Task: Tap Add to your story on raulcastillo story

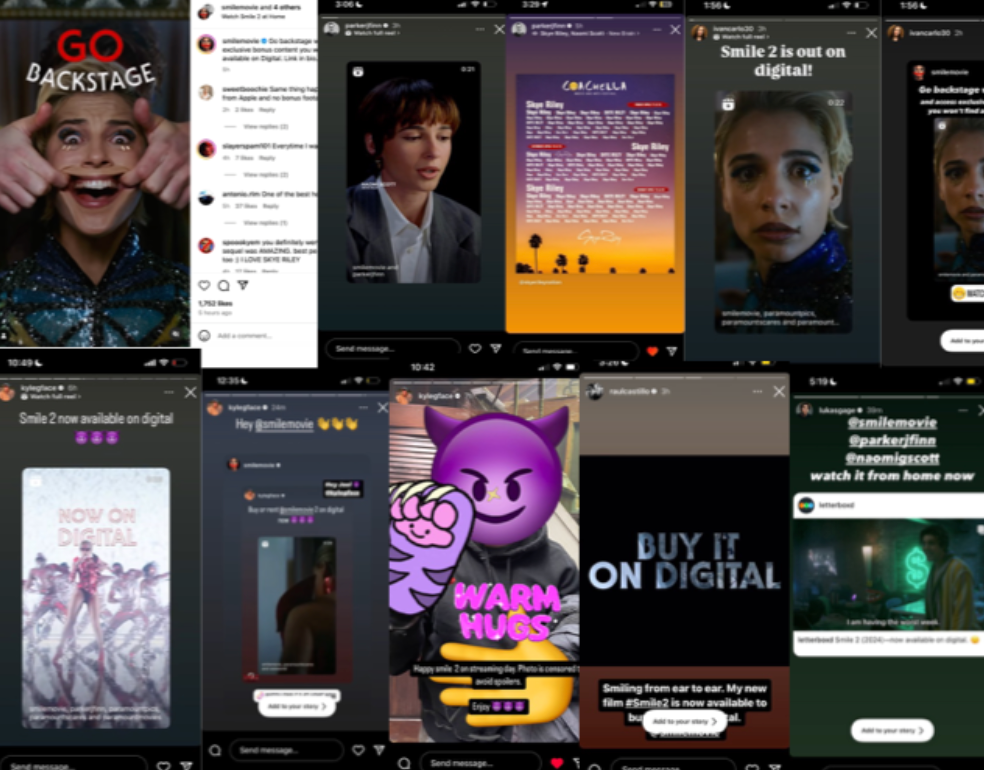Action: (x=685, y=721)
